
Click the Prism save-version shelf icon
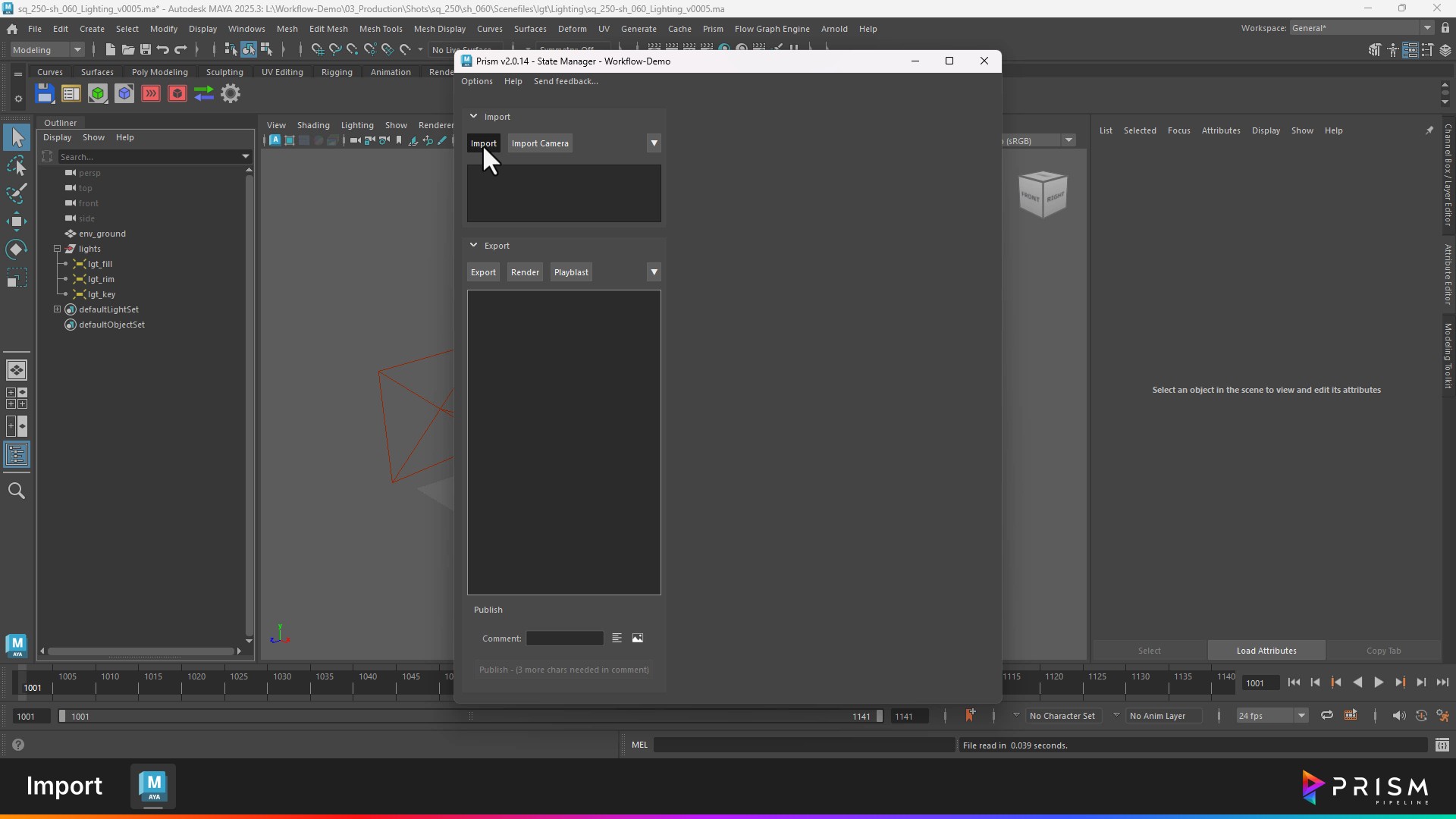[45, 94]
